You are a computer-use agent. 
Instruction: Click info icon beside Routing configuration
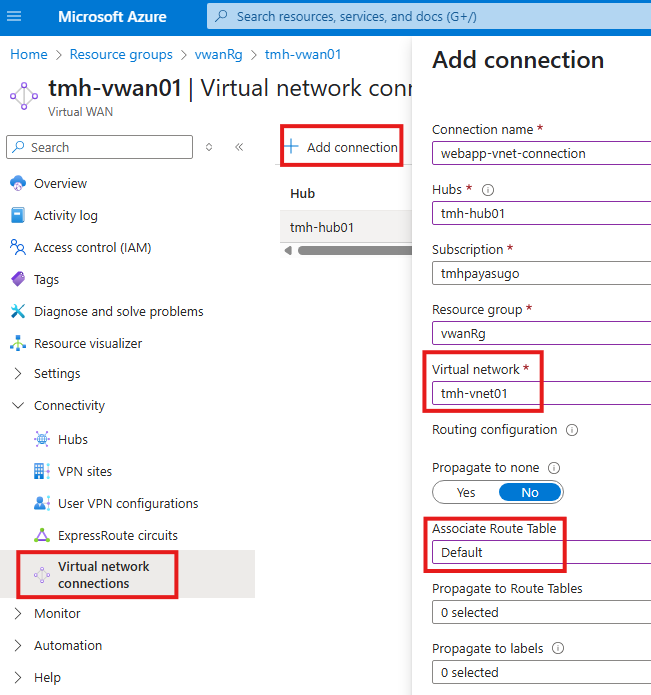click(572, 430)
